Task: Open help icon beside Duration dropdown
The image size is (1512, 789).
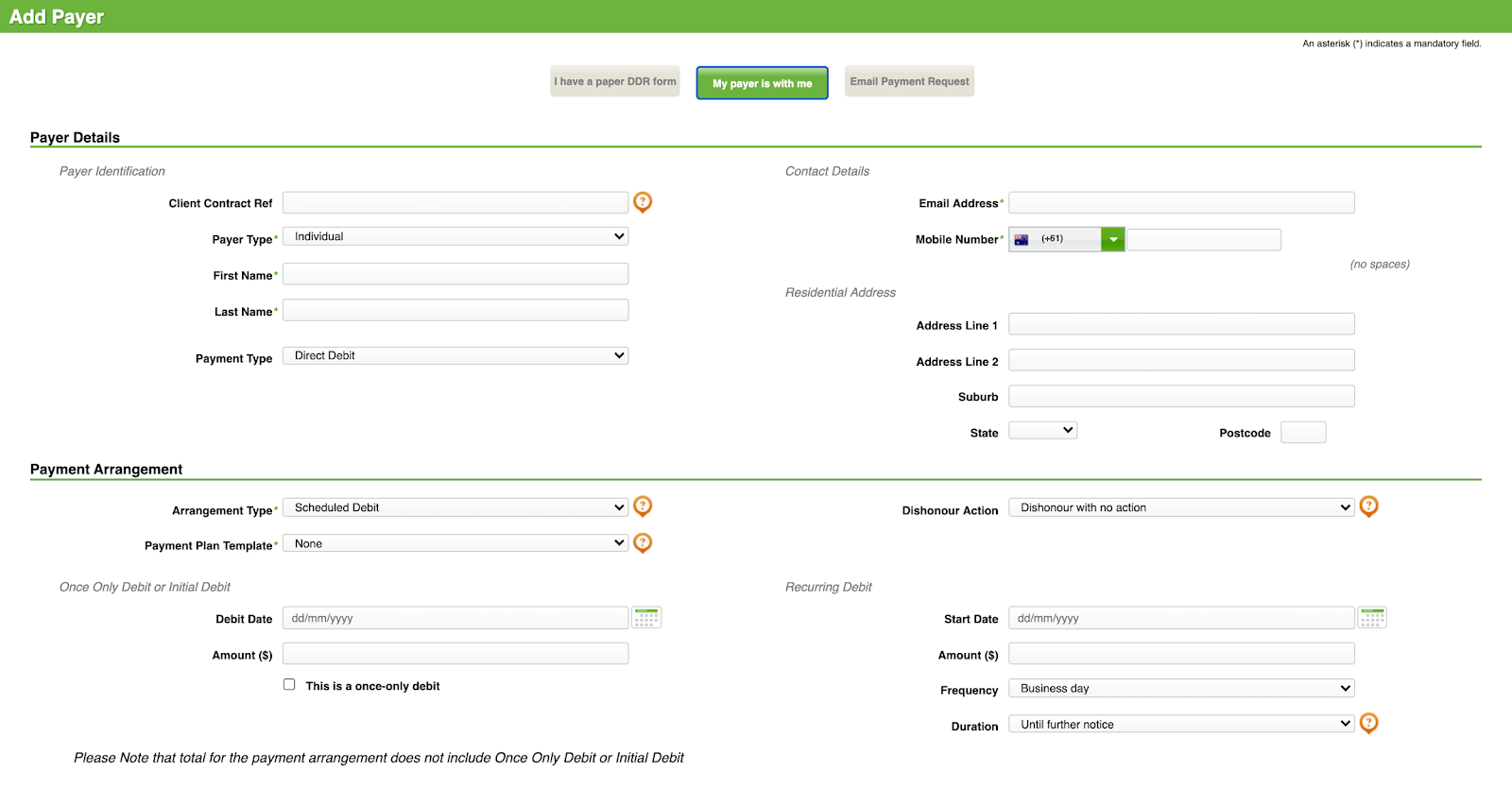Action: (x=1368, y=723)
